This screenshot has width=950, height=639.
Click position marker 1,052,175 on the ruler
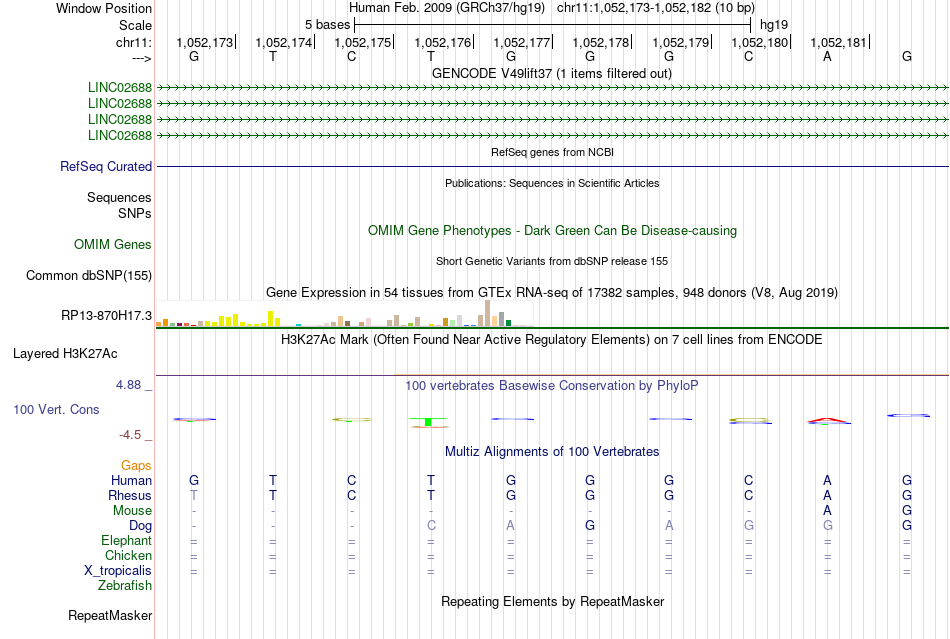coord(362,42)
